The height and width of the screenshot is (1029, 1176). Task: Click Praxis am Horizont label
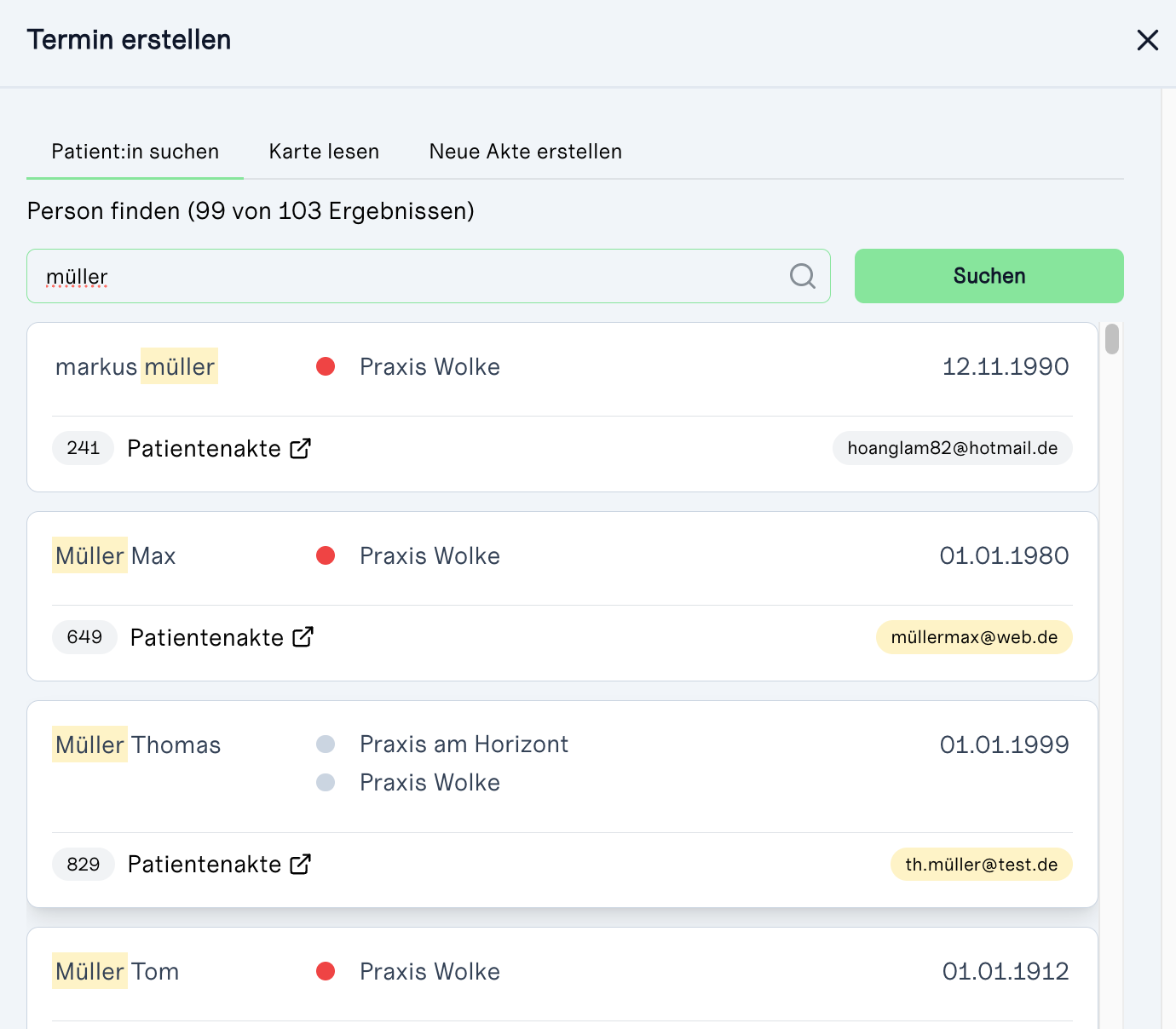coord(464,744)
